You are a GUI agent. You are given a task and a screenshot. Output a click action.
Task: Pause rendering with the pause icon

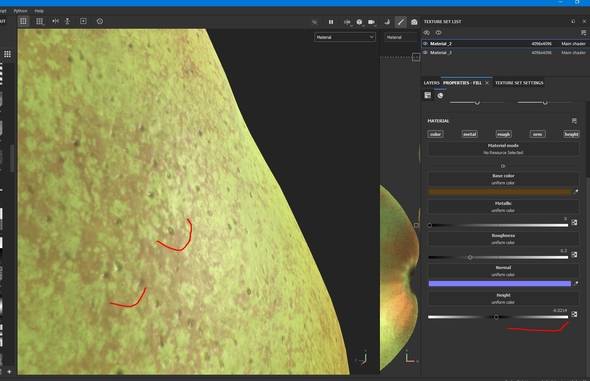point(331,22)
